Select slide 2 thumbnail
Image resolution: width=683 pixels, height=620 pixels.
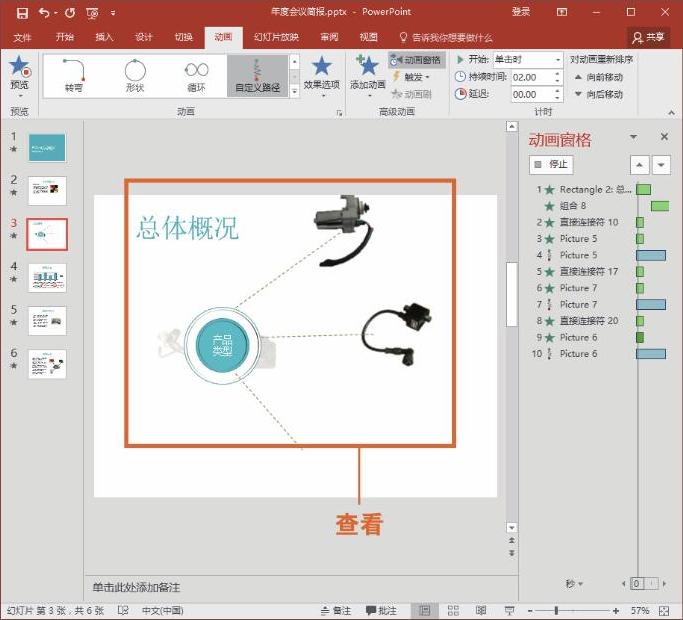pos(47,190)
